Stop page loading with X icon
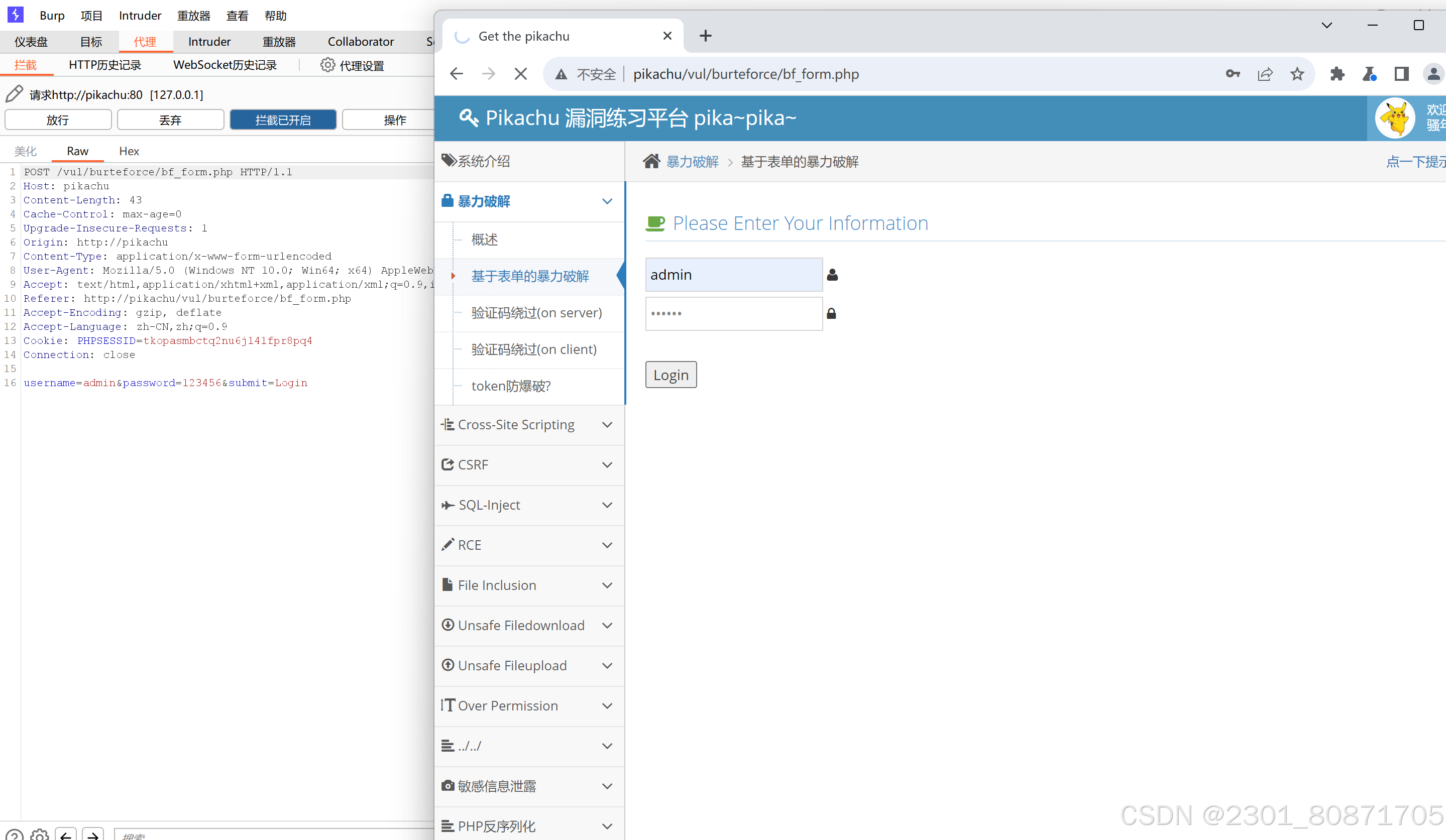Image resolution: width=1446 pixels, height=840 pixels. (x=520, y=74)
